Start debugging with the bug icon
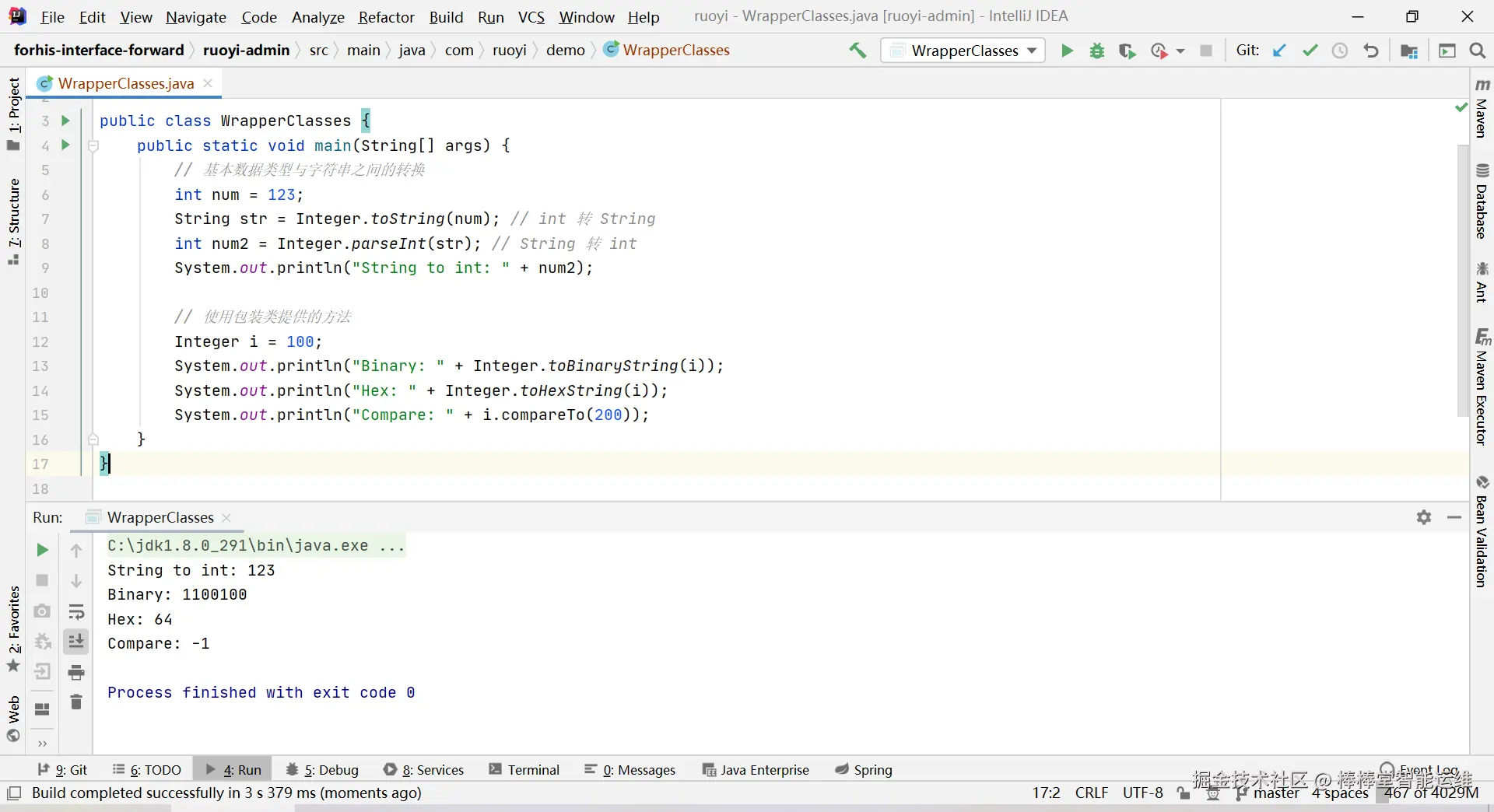Screen dimensions: 1494x812 click(x=1097, y=51)
